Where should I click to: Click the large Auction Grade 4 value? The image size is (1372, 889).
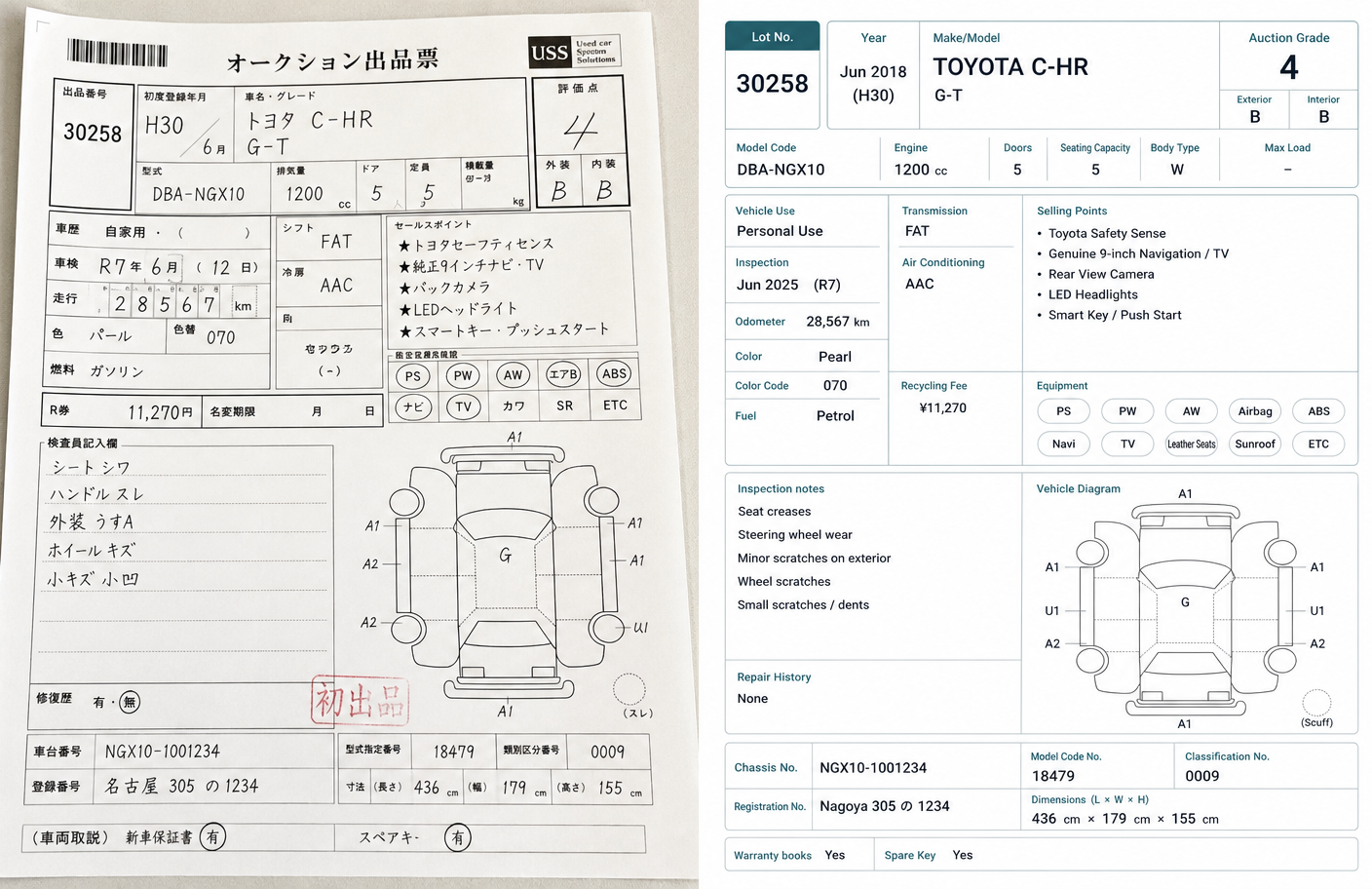(x=1288, y=67)
